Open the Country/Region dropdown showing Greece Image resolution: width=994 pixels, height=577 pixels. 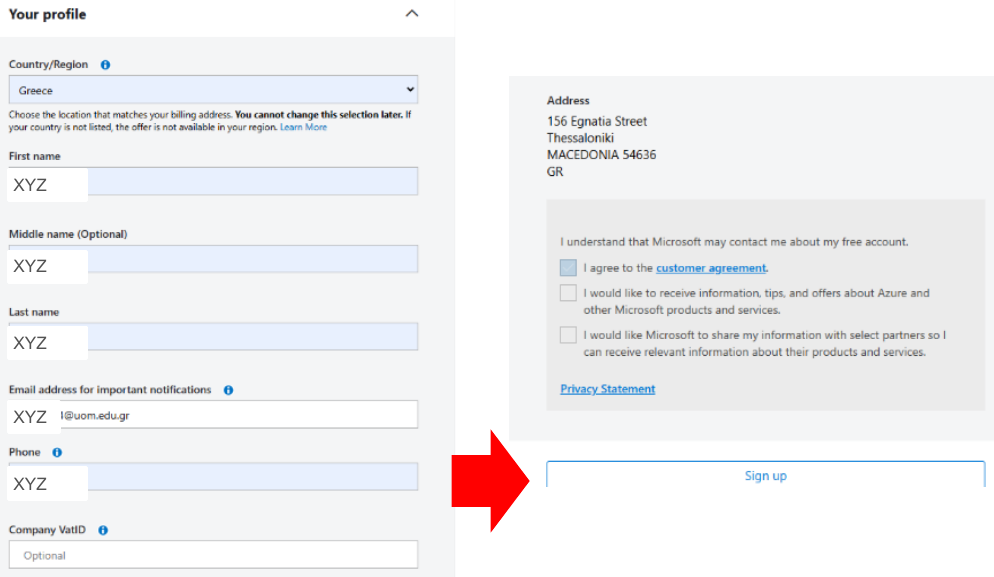coord(213,90)
